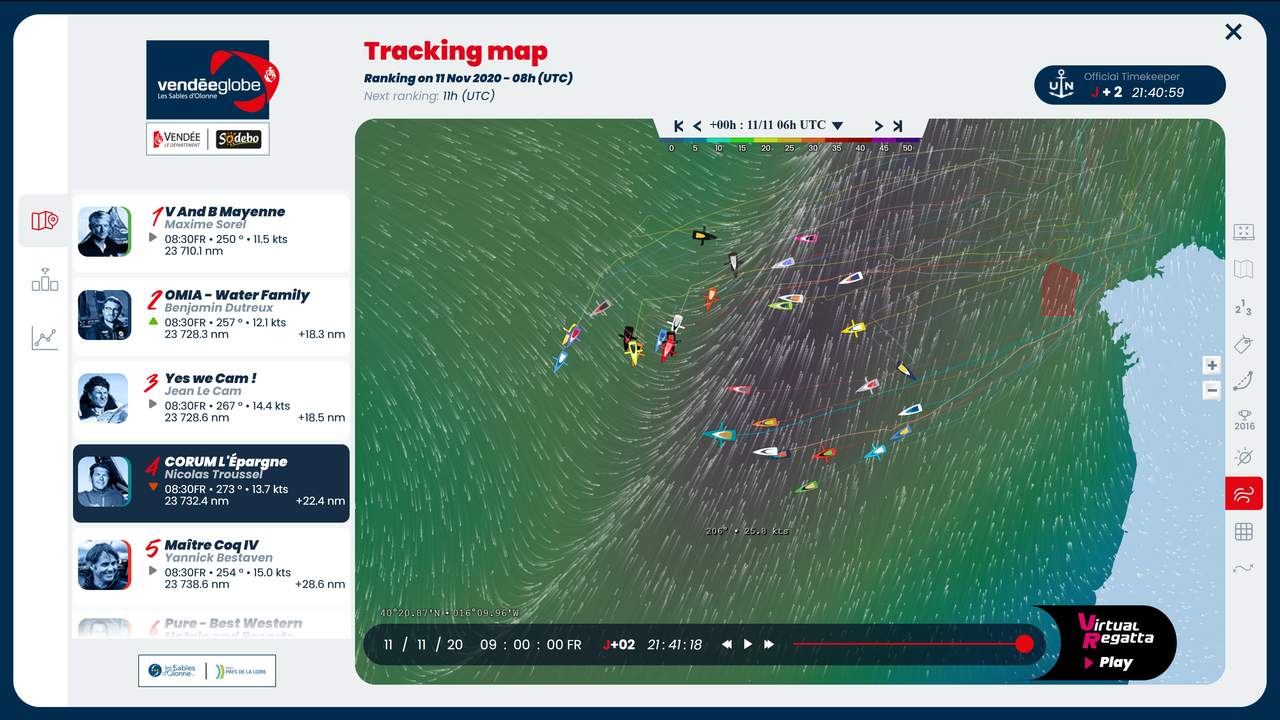The width and height of the screenshot is (1280, 720).
Task: Zoom out on the map
Action: click(x=1212, y=391)
